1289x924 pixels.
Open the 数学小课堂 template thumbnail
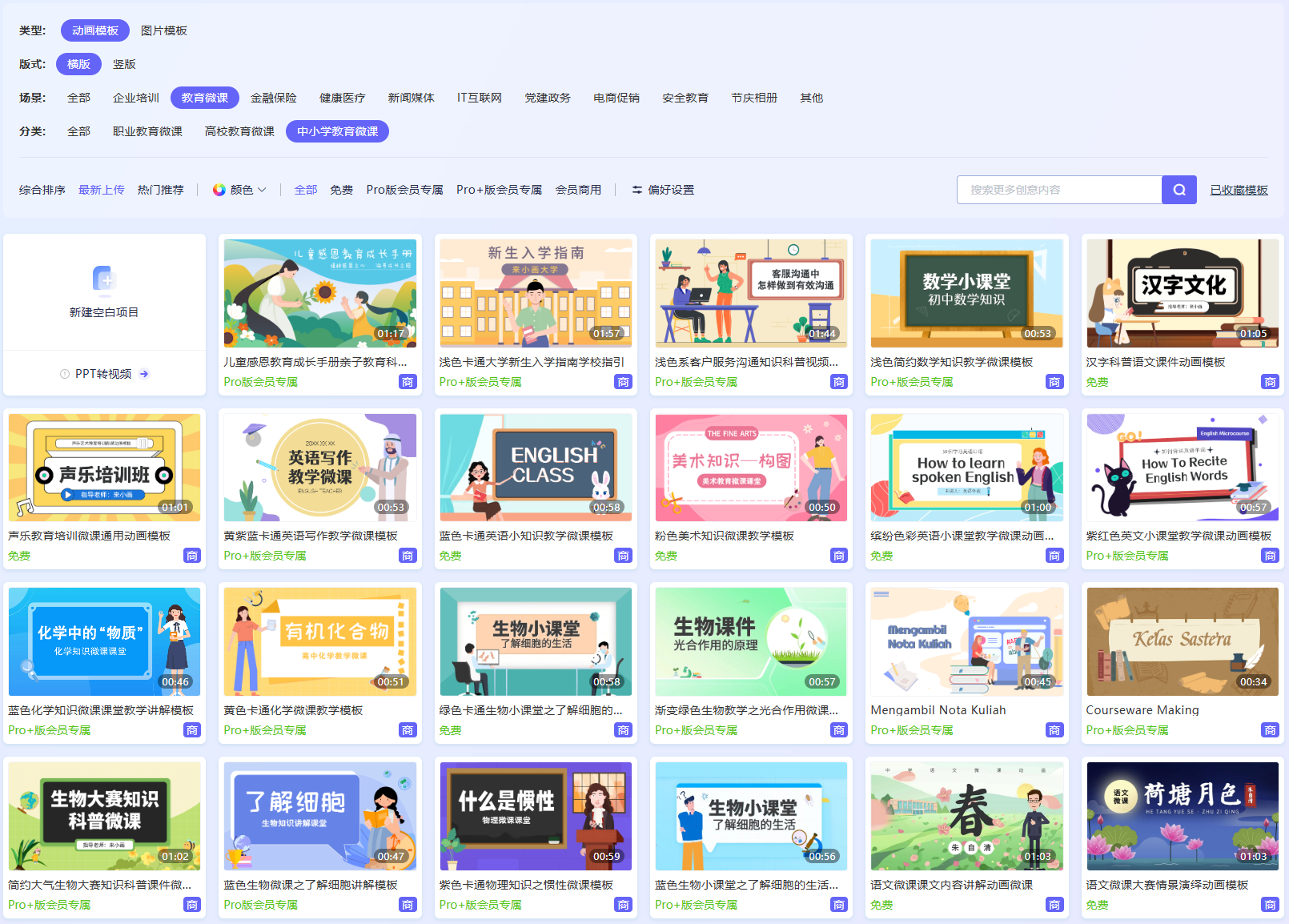coord(966,293)
